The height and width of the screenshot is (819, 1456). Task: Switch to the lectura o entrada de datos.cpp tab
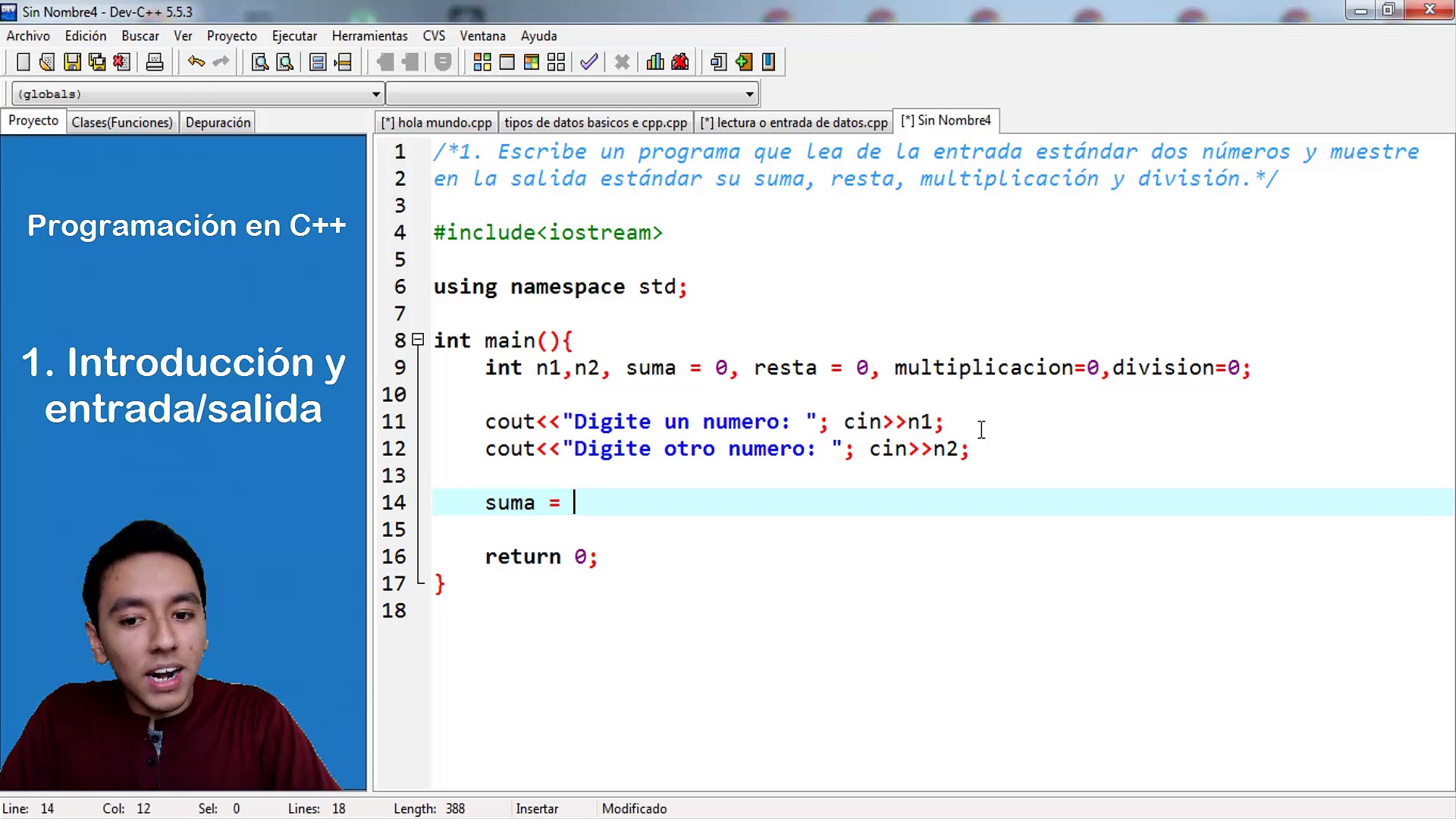(x=793, y=121)
